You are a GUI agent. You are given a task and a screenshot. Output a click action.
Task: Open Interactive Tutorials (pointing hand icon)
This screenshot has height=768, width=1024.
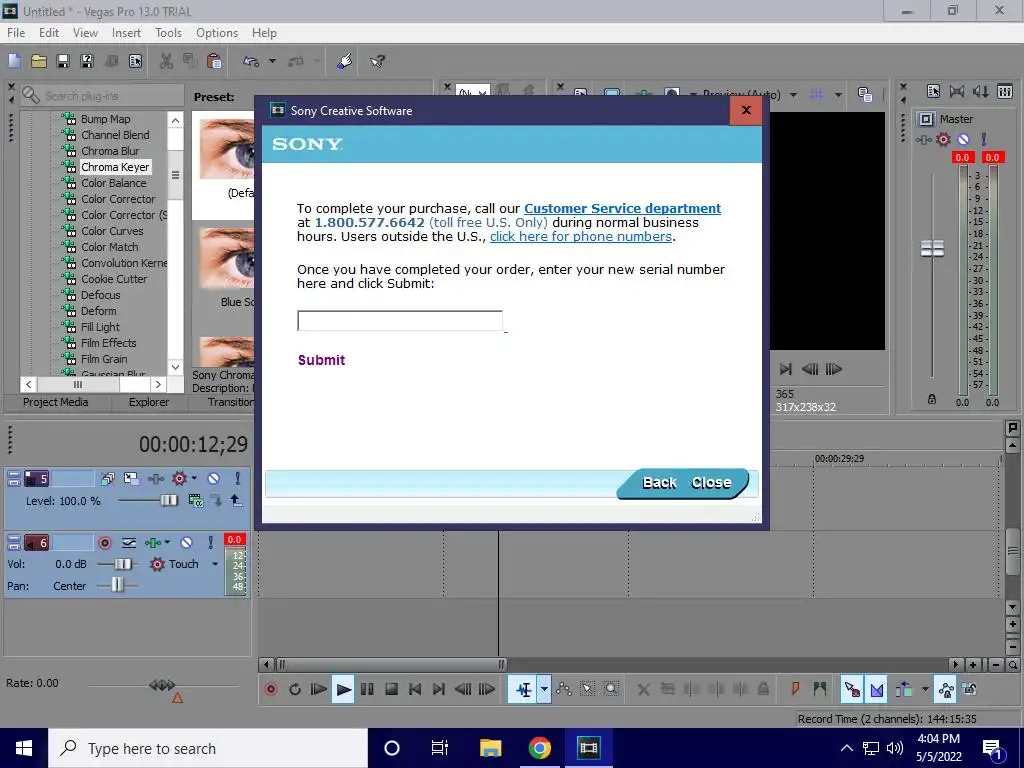[x=345, y=61]
